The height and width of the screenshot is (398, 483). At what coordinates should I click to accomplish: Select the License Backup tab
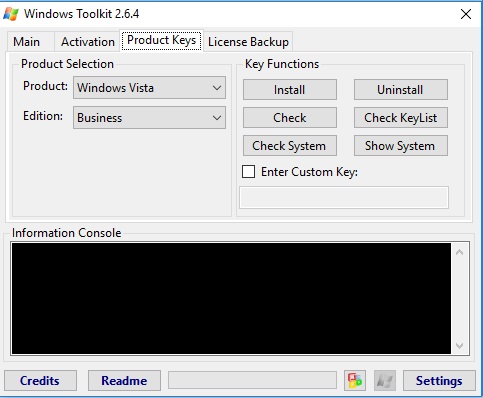point(248,42)
